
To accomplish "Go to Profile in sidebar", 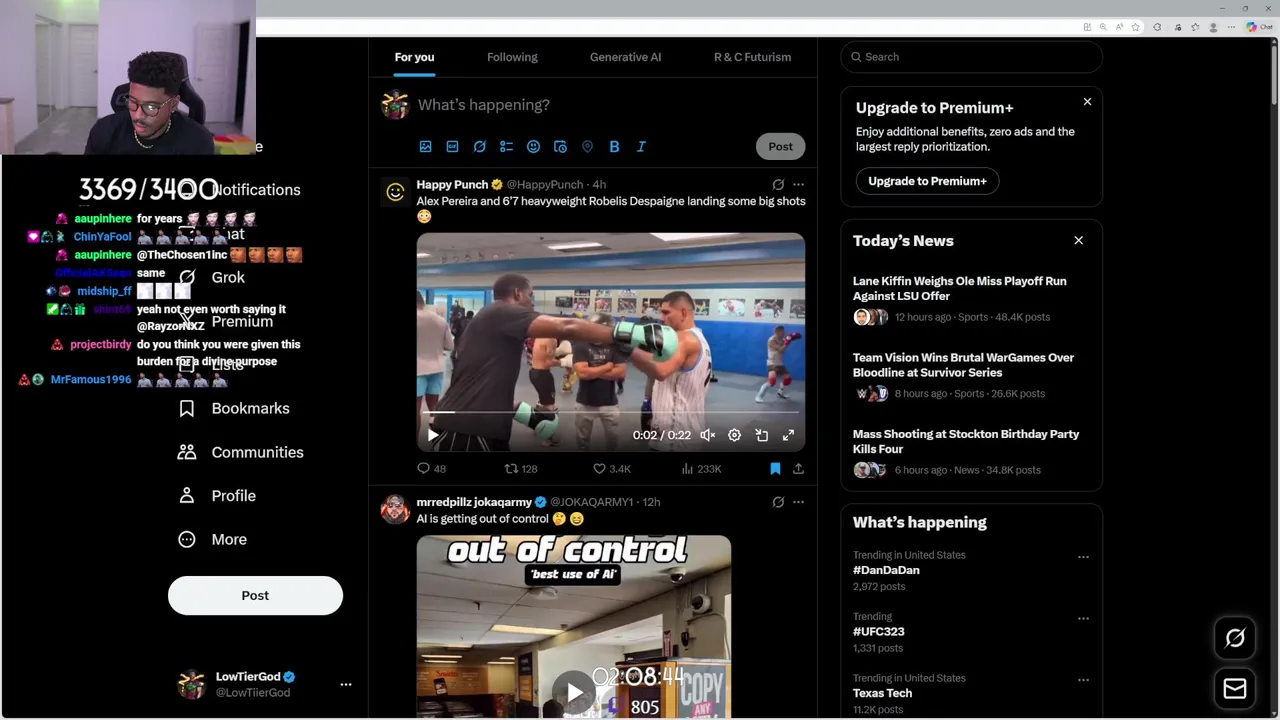I will [x=217, y=496].
